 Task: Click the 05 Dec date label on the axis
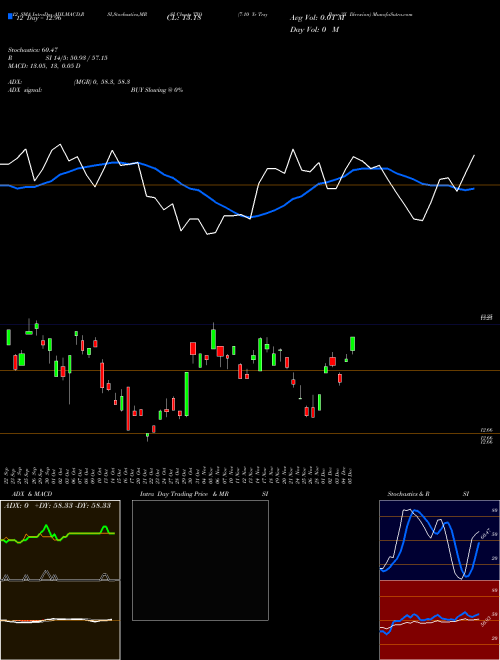(350, 475)
